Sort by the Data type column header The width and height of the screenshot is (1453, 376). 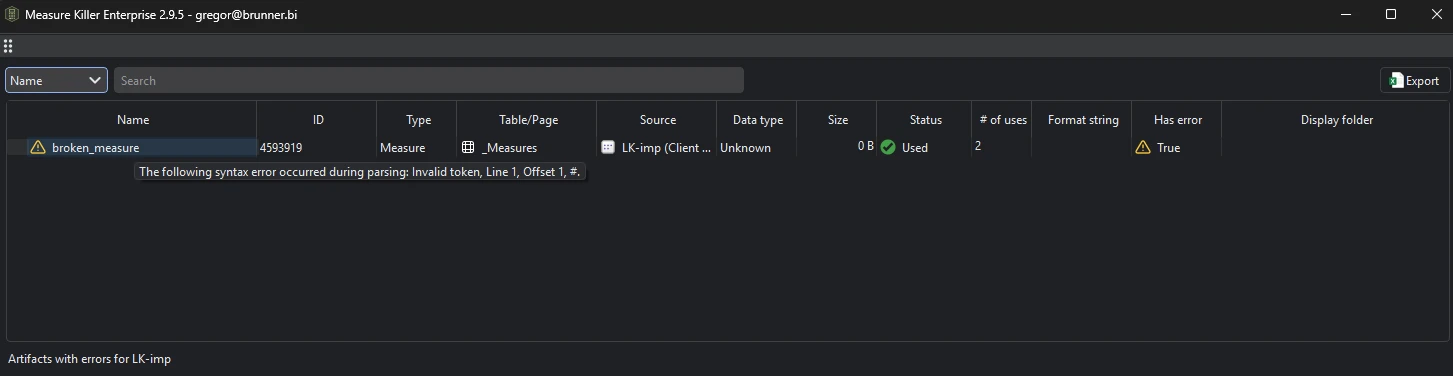(x=758, y=120)
